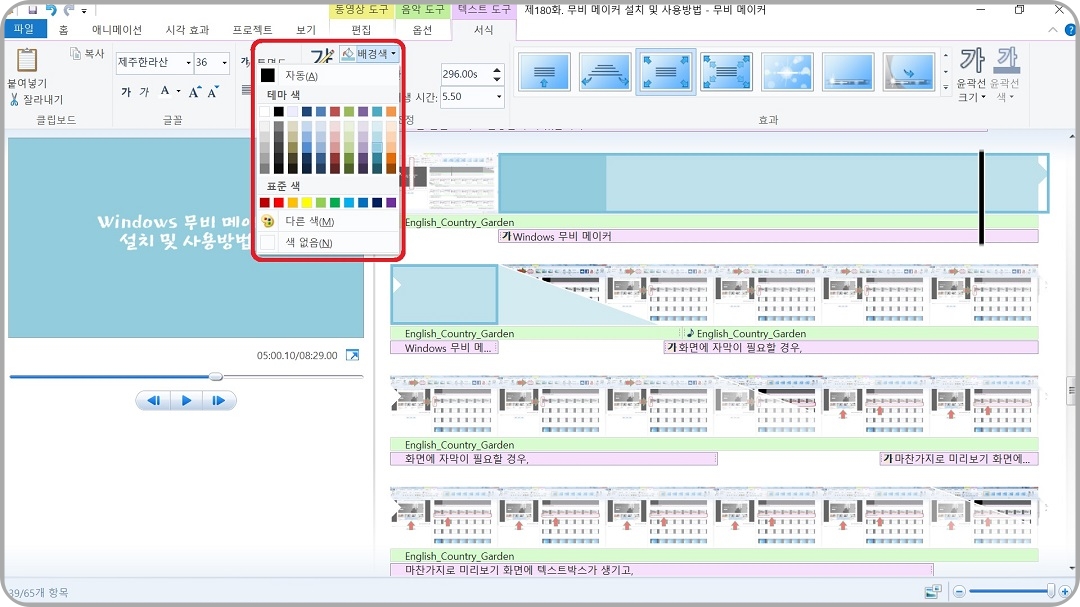Click the black playhead marker on timeline
The height and width of the screenshot is (607, 1080).
point(982,197)
